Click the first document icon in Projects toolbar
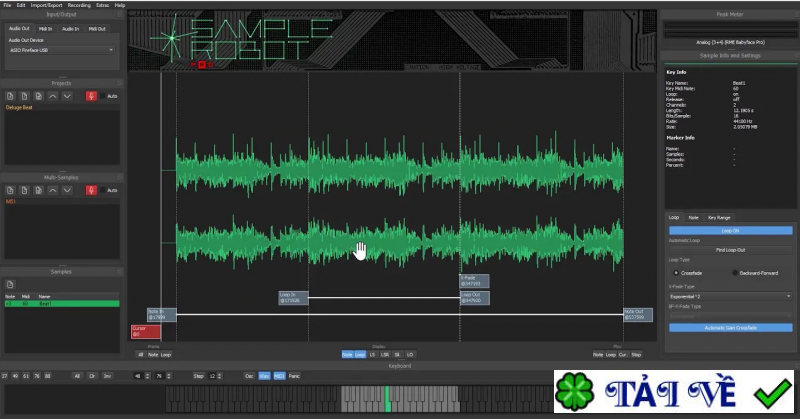The height and width of the screenshot is (419, 800). (10, 96)
